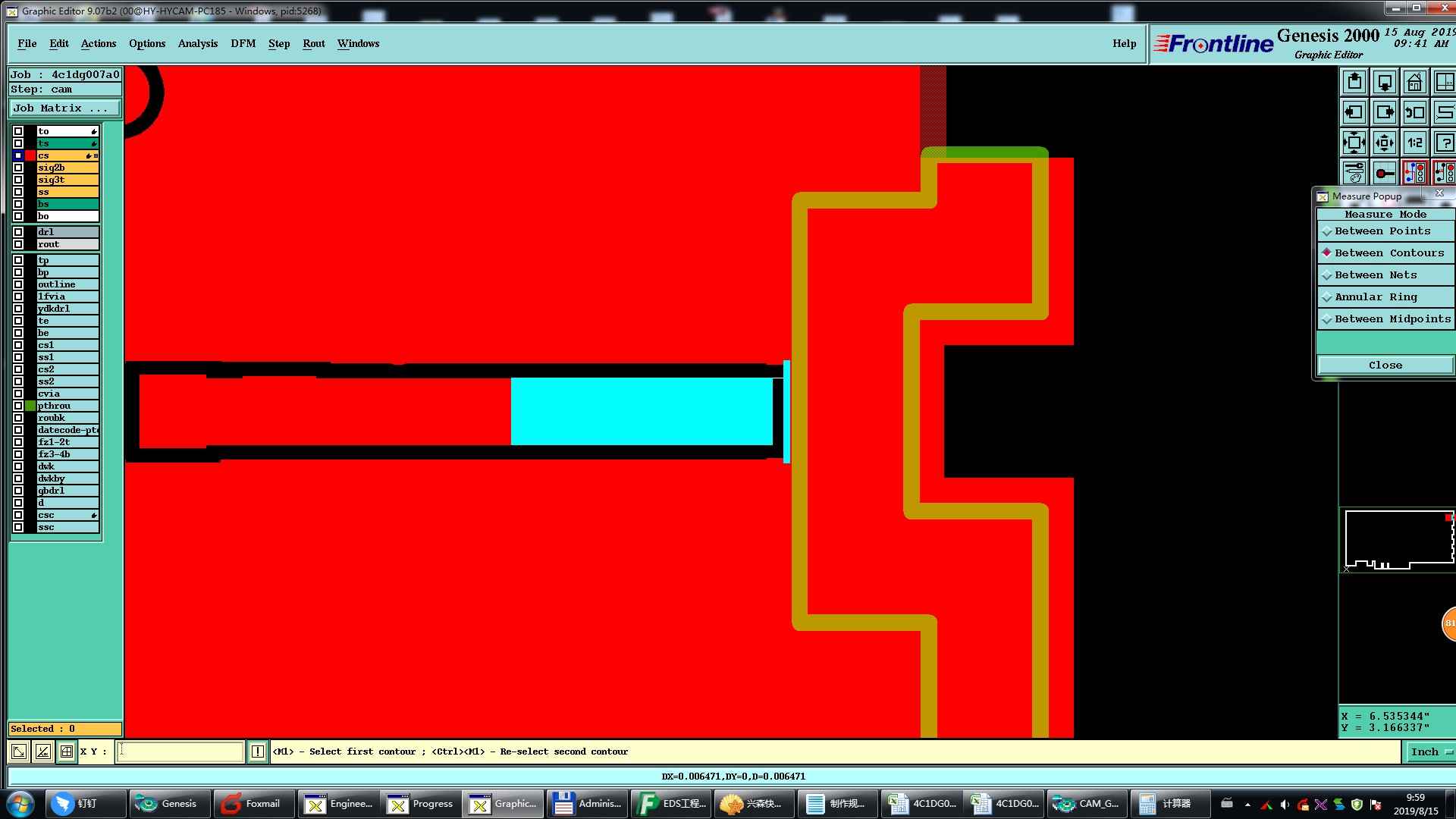Click the previous view undo icon

click(x=1414, y=112)
